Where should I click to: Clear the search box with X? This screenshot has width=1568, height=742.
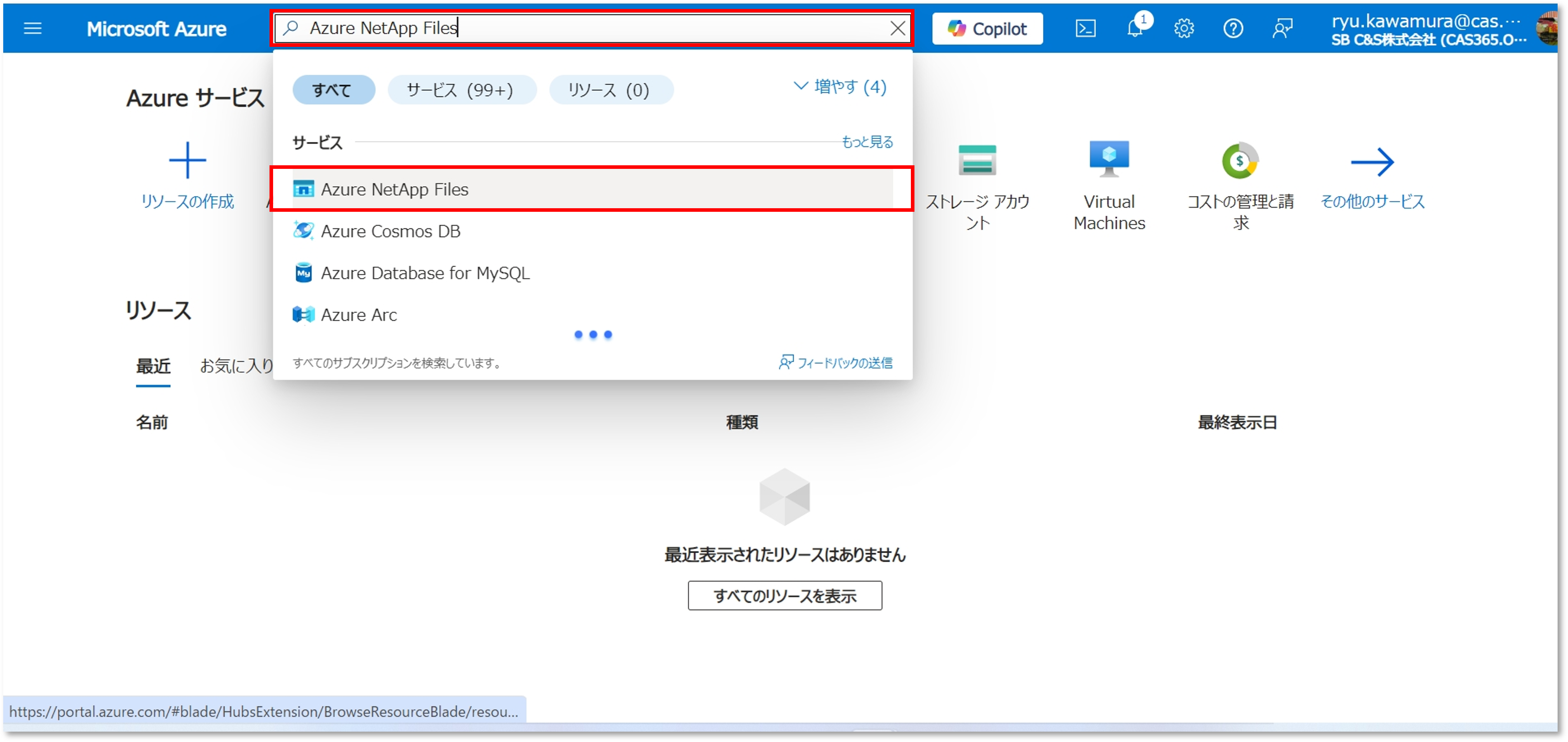pyautogui.click(x=898, y=29)
